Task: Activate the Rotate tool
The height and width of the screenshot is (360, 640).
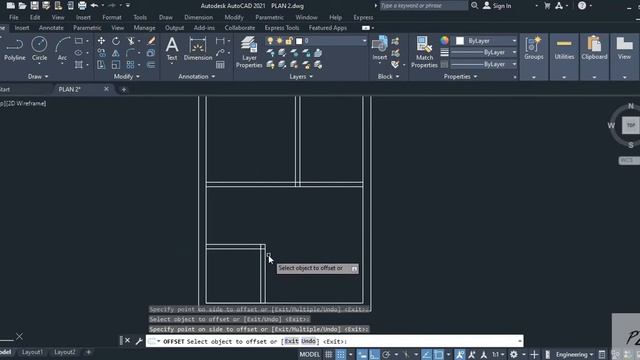Action: (x=116, y=41)
